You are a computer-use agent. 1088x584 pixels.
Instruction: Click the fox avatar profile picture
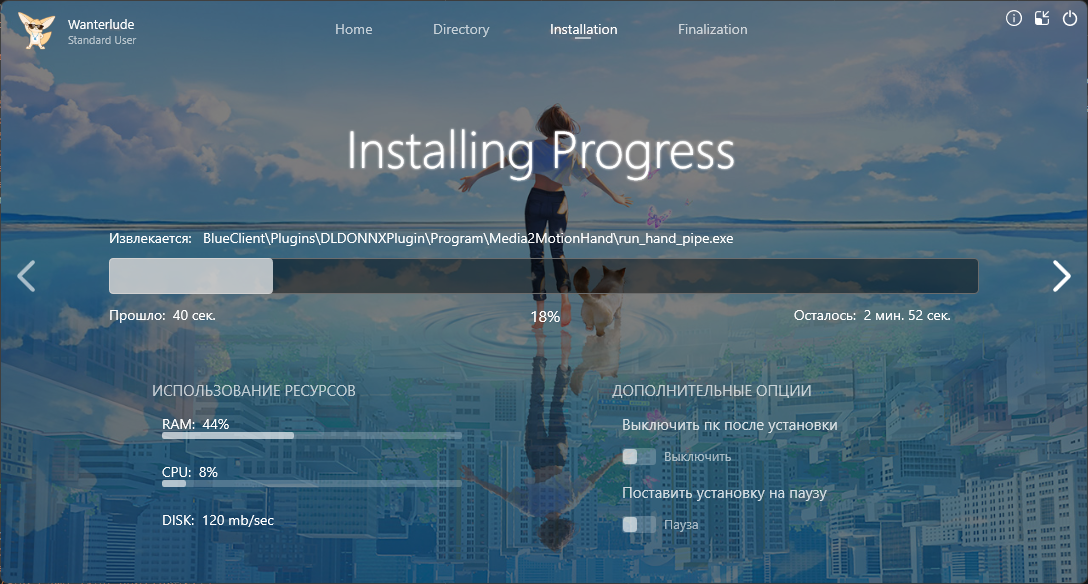point(35,30)
